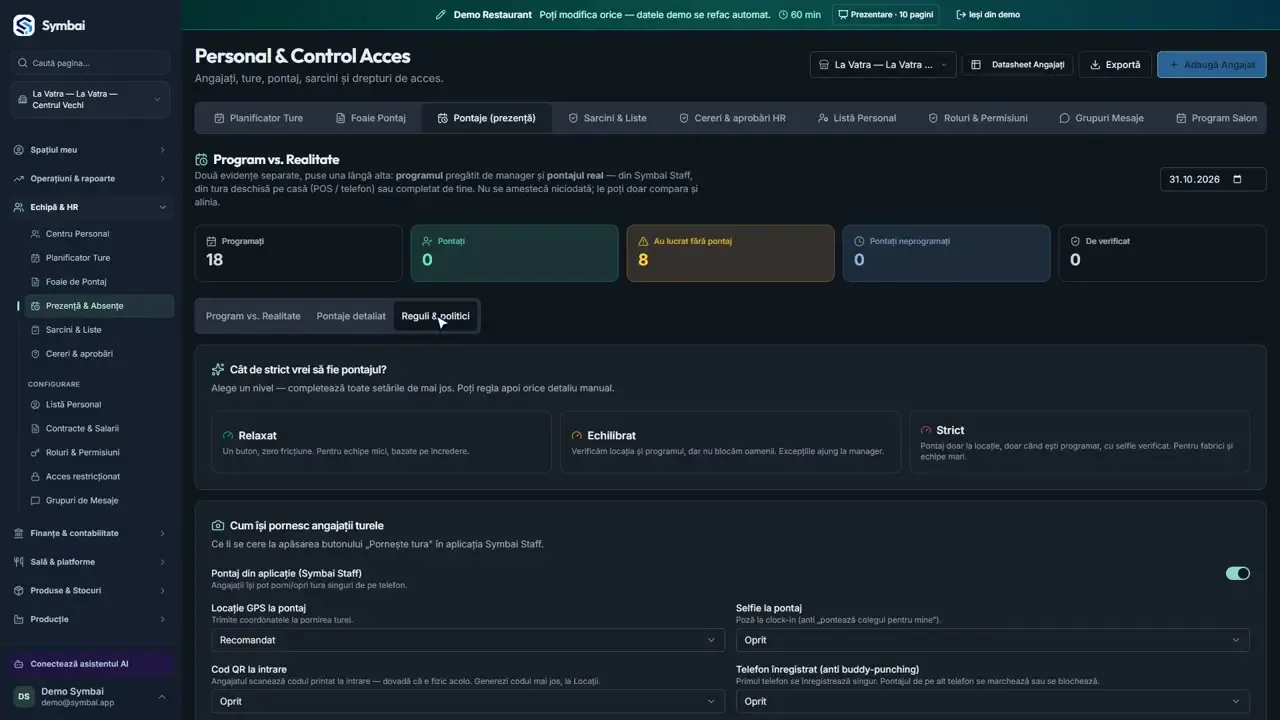The image size is (1280, 720).
Task: Open Telefon înregistrat dropdown
Action: (x=992, y=702)
